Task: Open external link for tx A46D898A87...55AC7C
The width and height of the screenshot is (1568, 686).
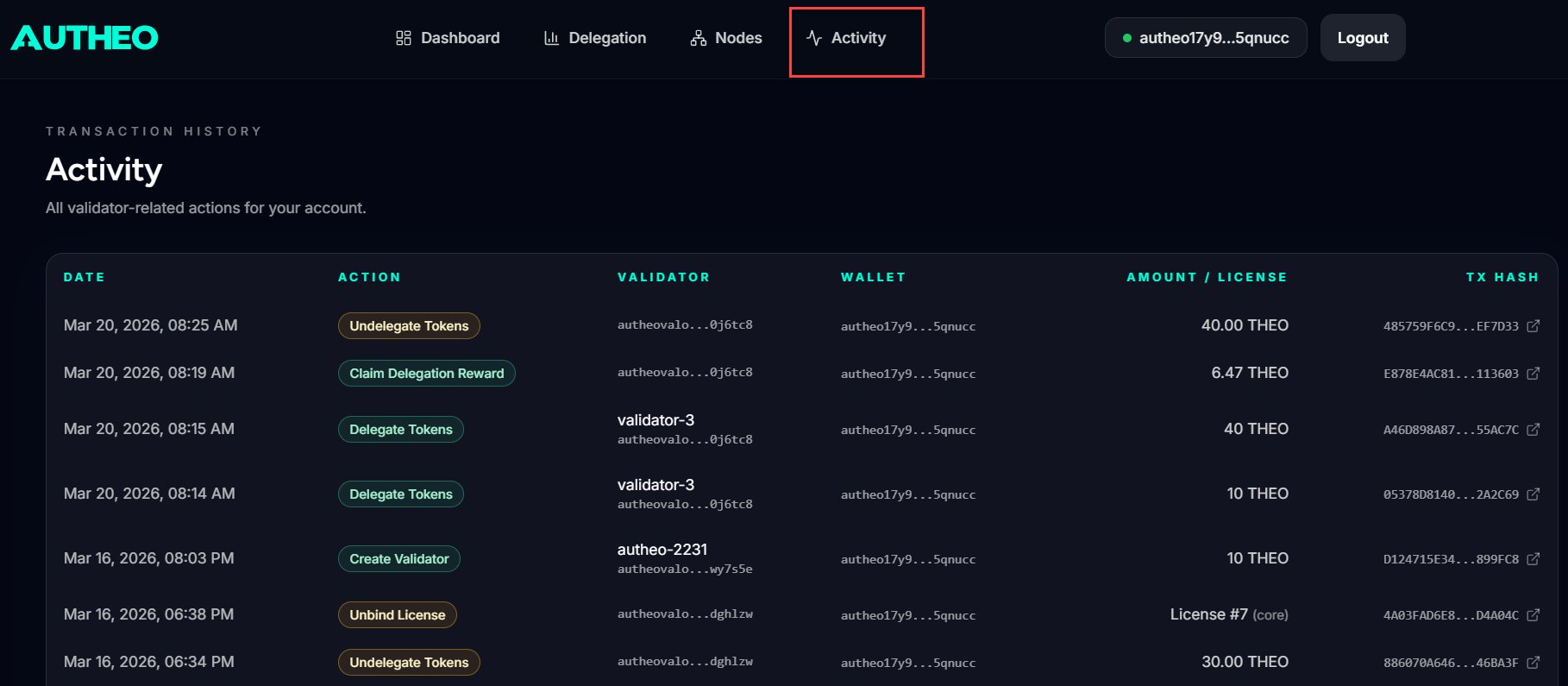Action: coord(1533,430)
